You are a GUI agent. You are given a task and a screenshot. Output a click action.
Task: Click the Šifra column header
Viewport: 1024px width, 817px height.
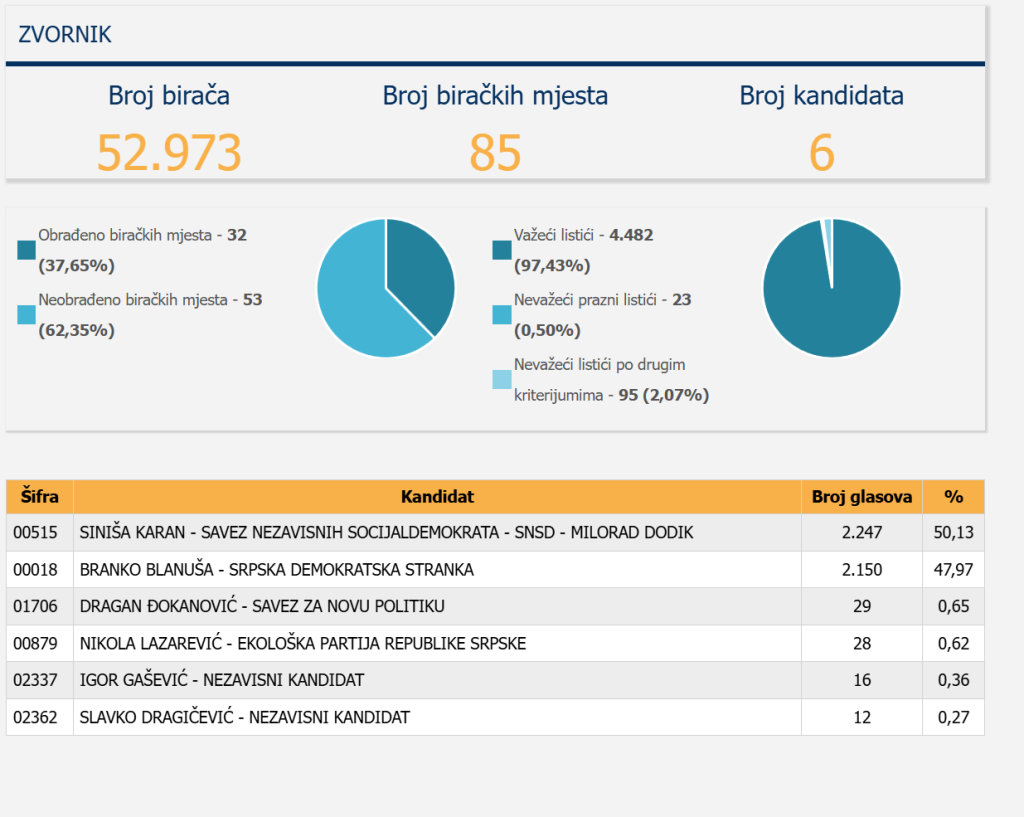(x=40, y=497)
